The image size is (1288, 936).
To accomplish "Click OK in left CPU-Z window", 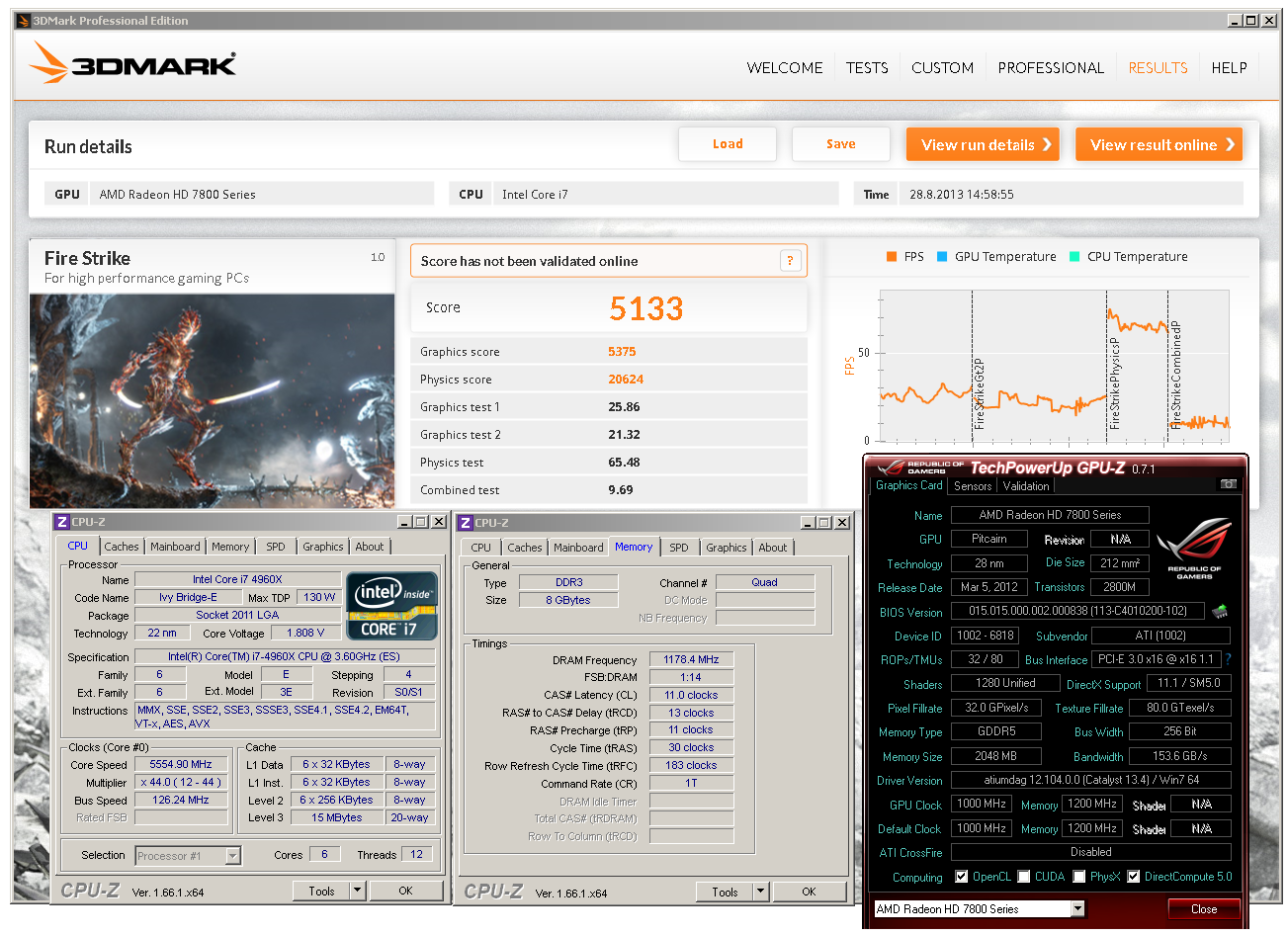I will pyautogui.click(x=405, y=891).
